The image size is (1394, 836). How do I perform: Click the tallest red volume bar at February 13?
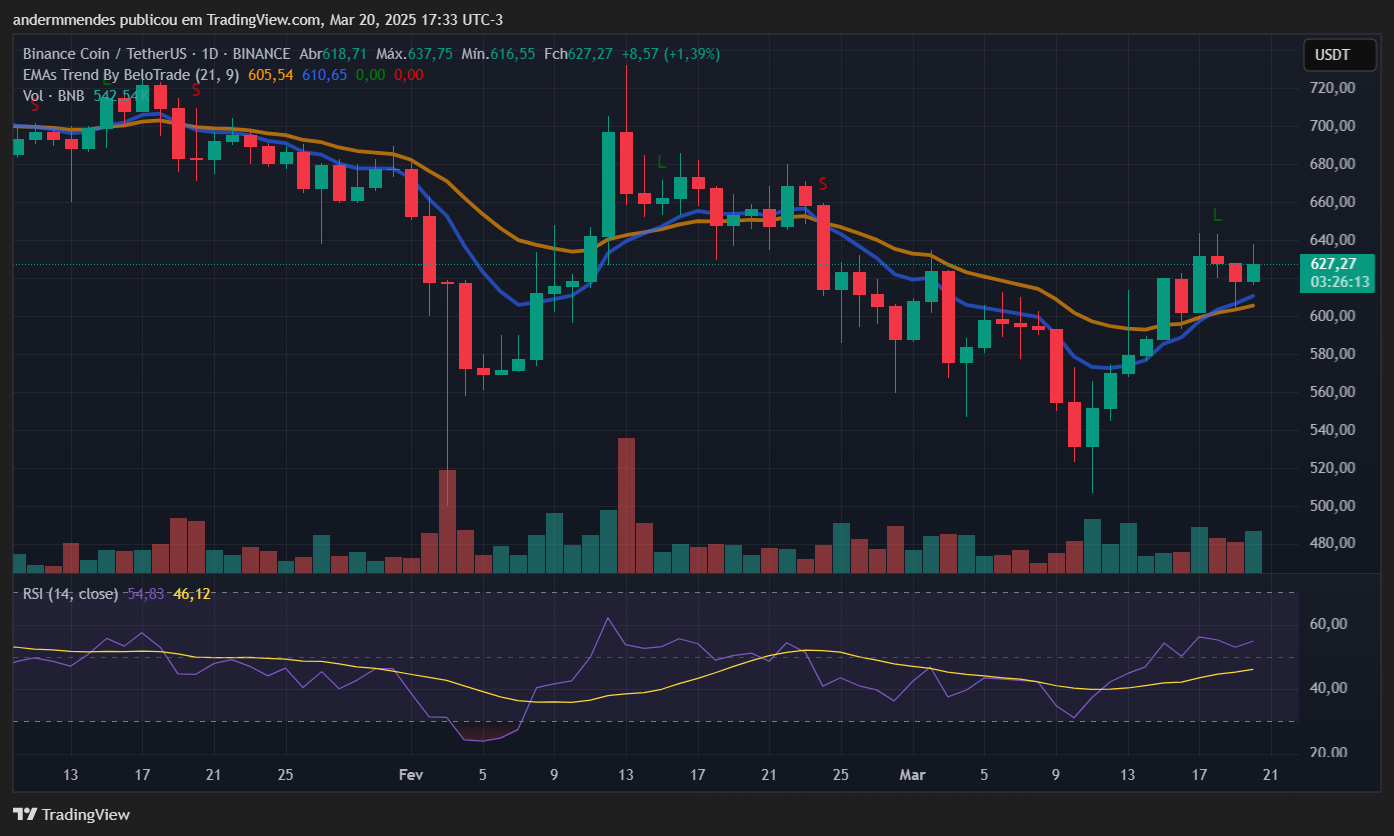627,505
